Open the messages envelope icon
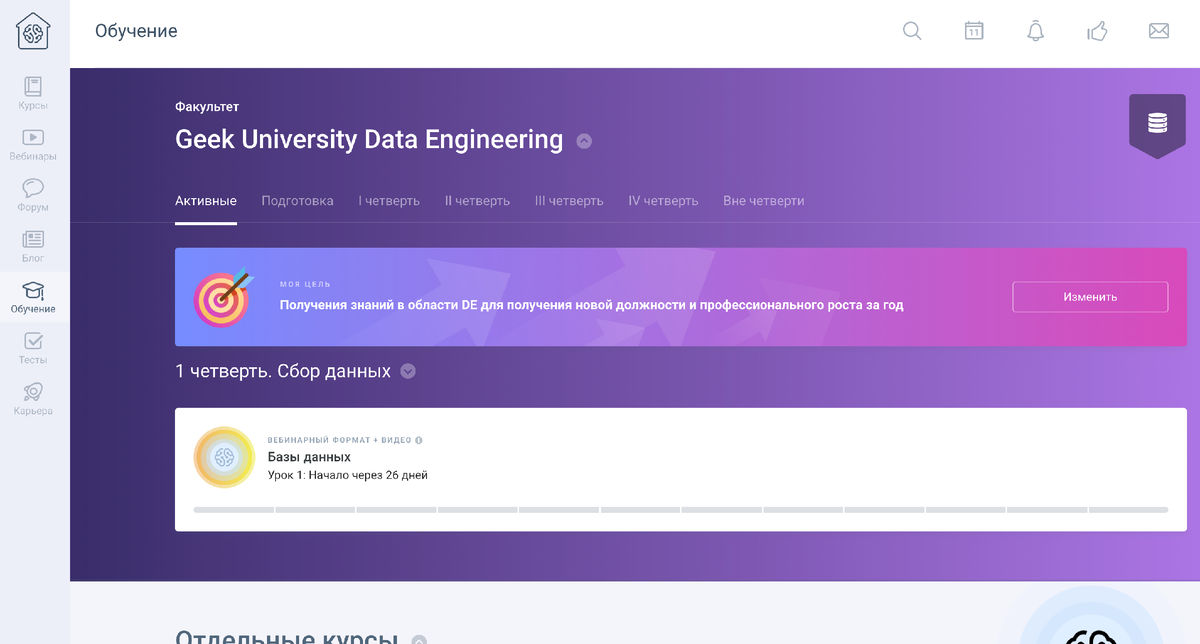Screen dimensions: 1200x644 pyautogui.click(x=1159, y=31)
